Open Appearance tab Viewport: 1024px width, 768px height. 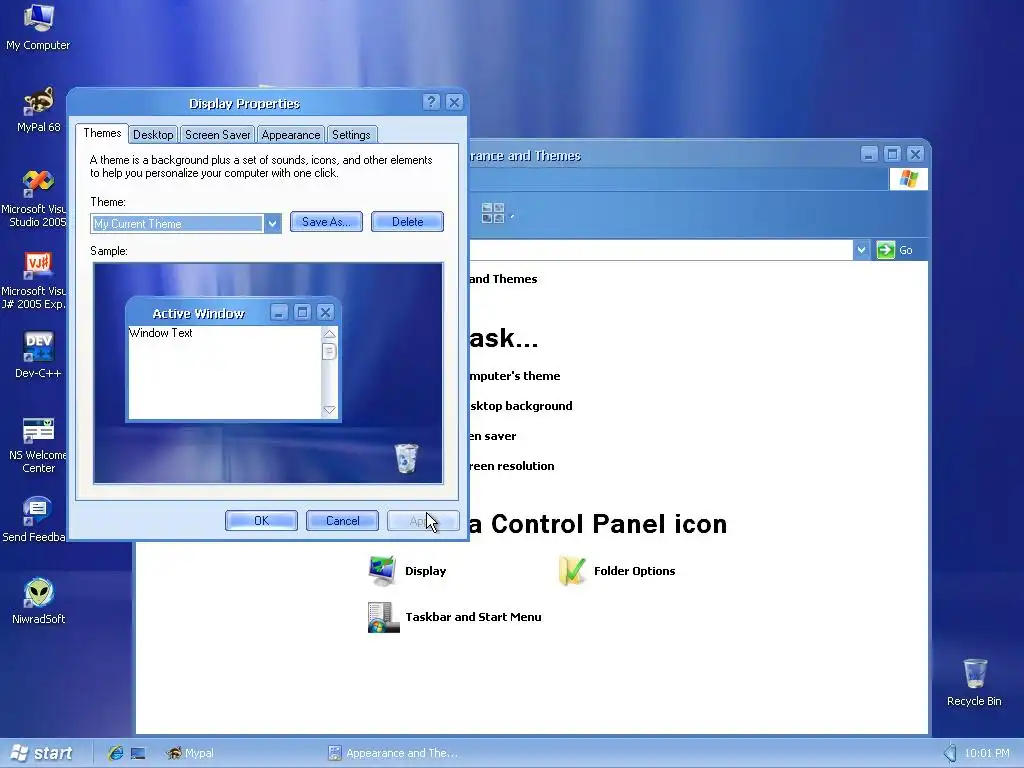[x=291, y=135]
